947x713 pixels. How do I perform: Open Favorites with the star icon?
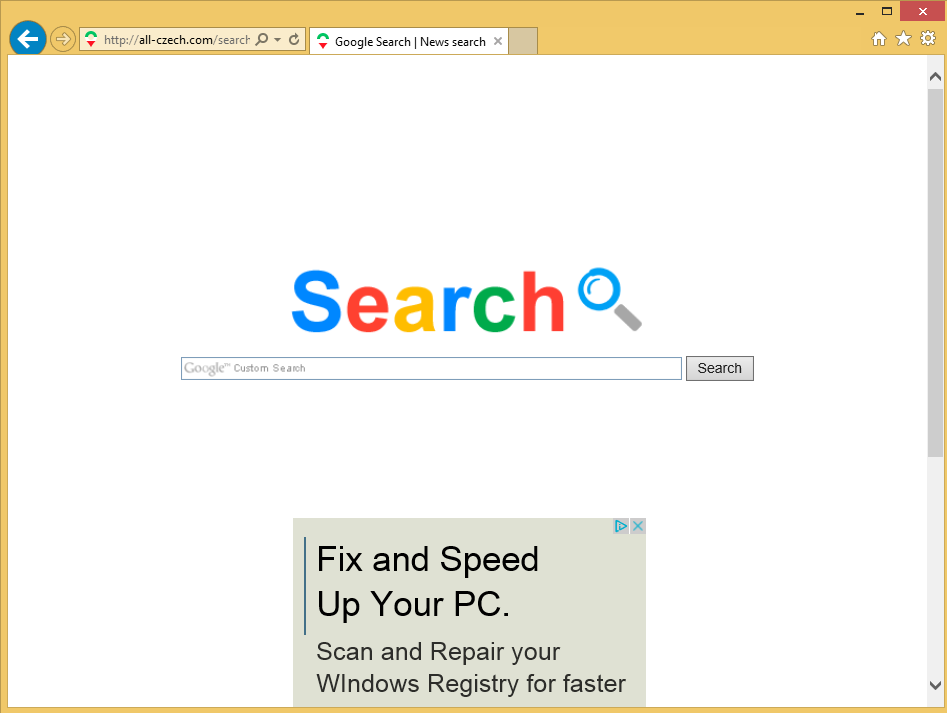click(903, 39)
